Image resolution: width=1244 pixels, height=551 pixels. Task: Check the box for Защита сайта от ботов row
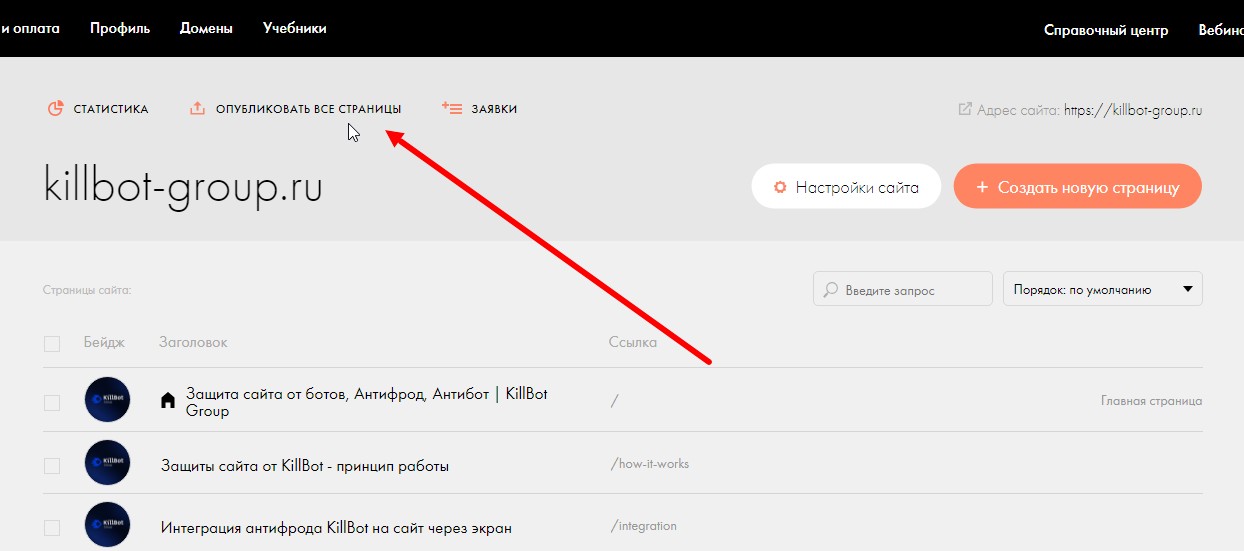52,403
